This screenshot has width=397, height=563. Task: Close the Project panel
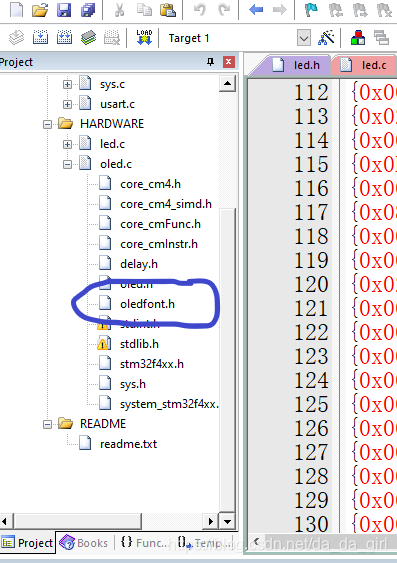click(x=229, y=62)
